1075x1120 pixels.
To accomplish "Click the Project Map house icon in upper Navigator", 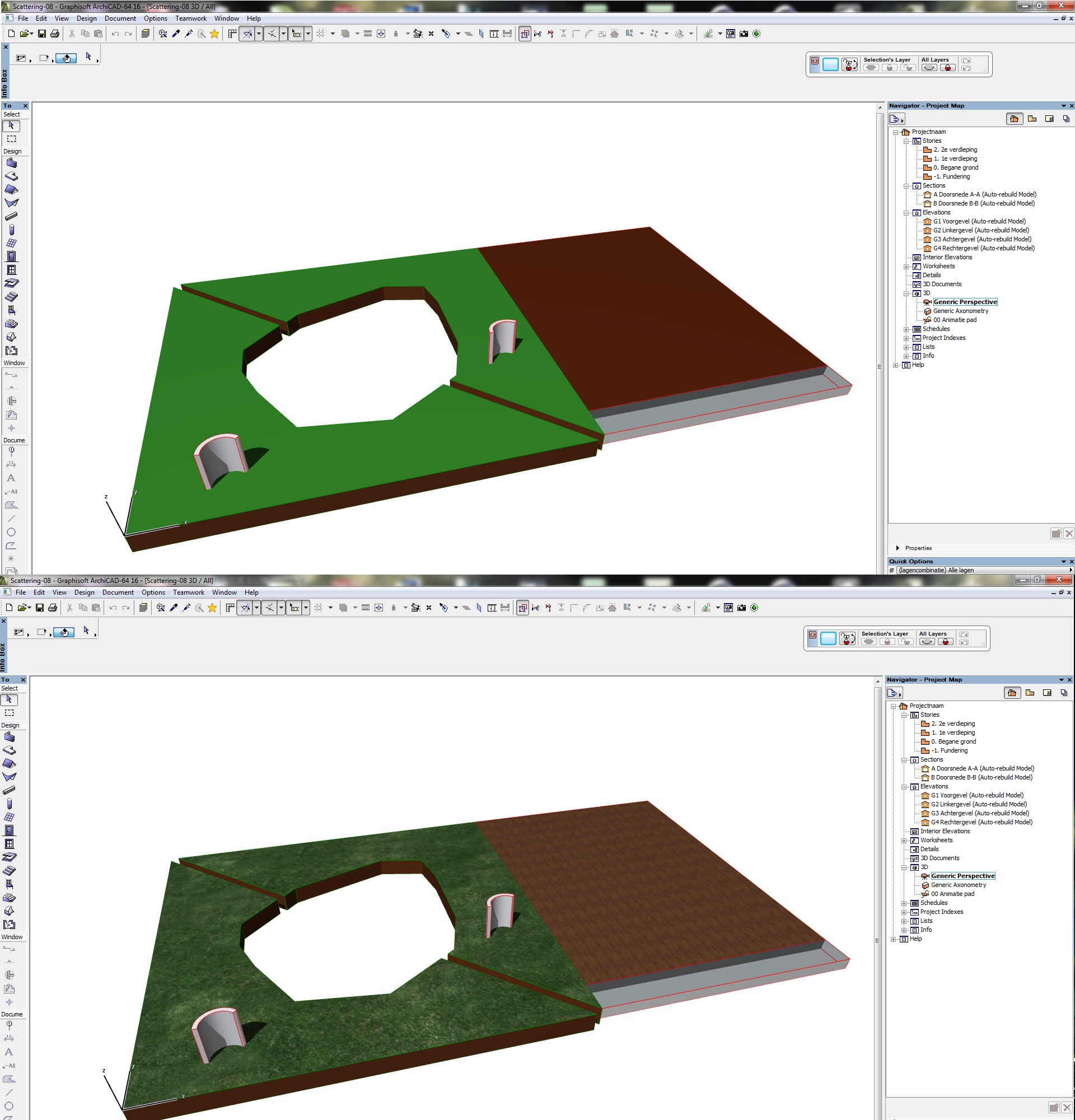I will point(1014,119).
